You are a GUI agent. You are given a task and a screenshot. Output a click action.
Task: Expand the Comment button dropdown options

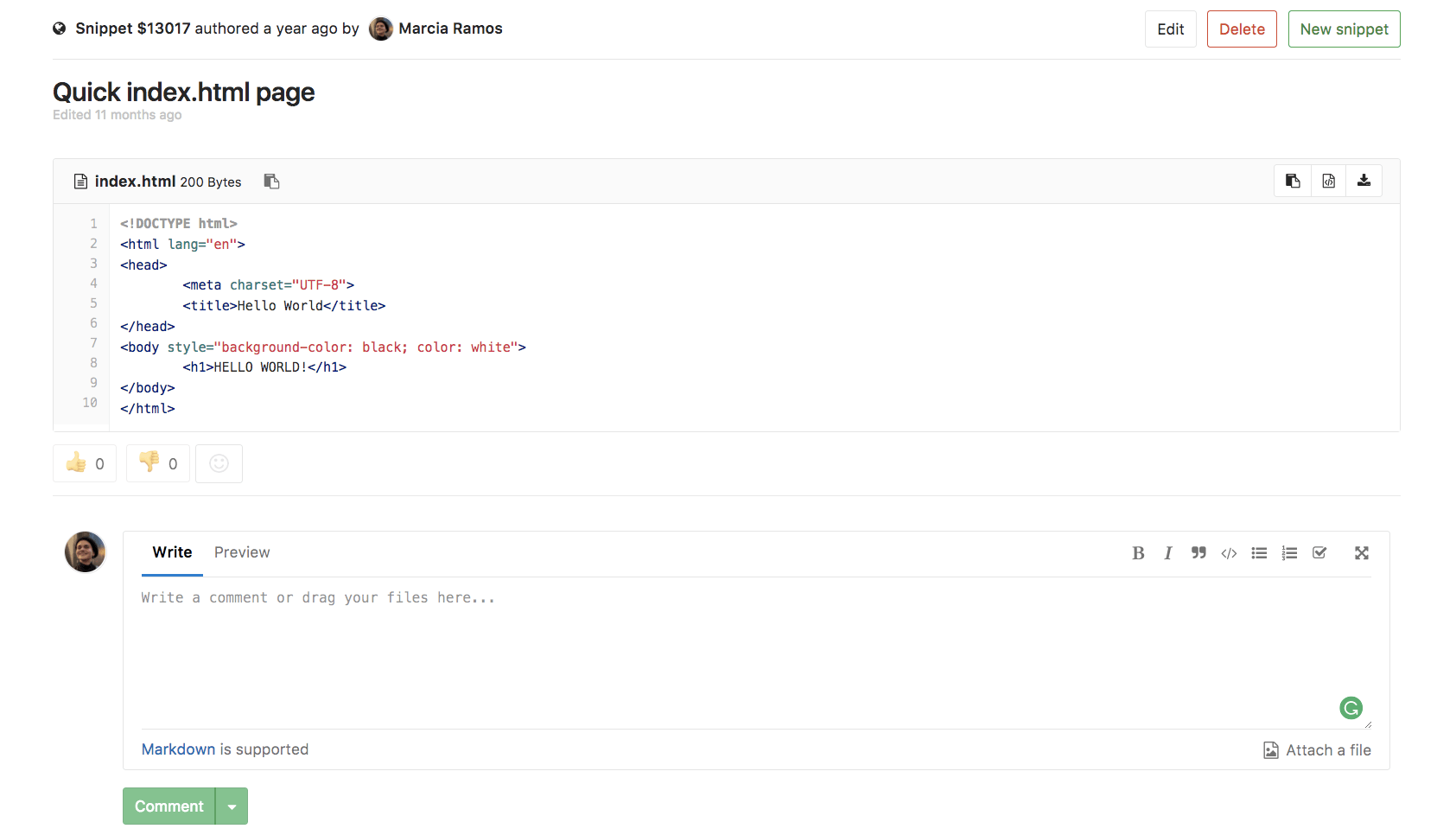click(231, 806)
